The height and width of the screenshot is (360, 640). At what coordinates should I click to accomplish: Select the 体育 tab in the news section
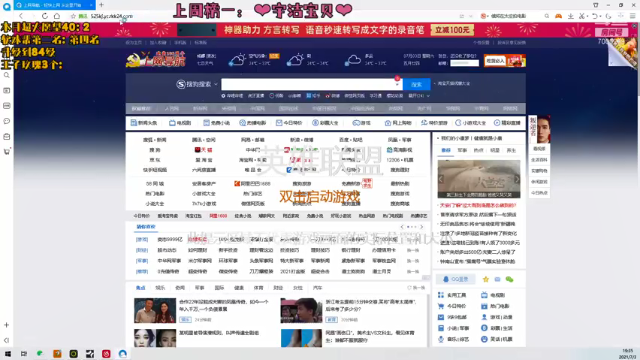(x=258, y=288)
